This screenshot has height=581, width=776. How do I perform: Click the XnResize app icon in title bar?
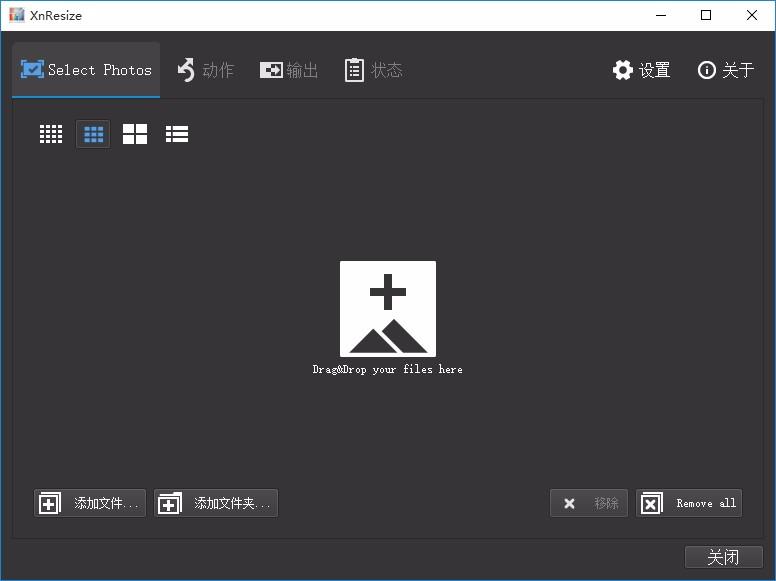point(16,15)
